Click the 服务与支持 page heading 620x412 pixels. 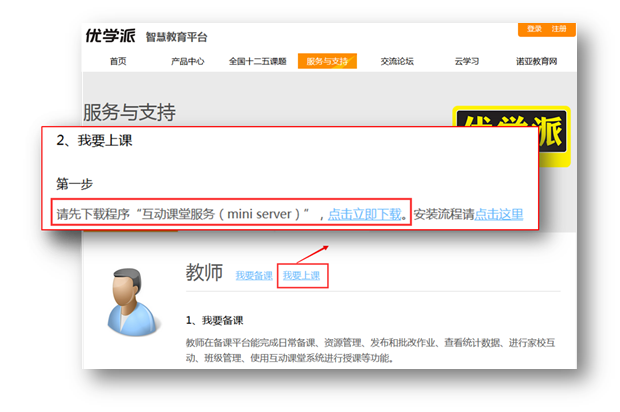(129, 111)
